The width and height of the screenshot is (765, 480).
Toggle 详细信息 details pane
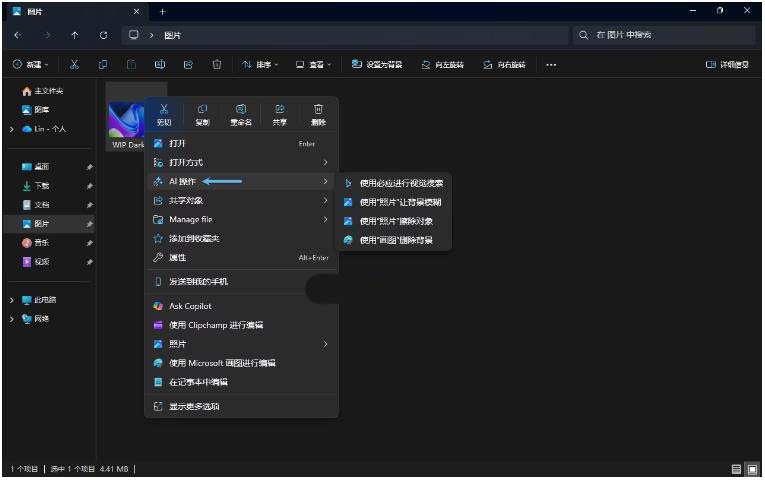coord(727,64)
